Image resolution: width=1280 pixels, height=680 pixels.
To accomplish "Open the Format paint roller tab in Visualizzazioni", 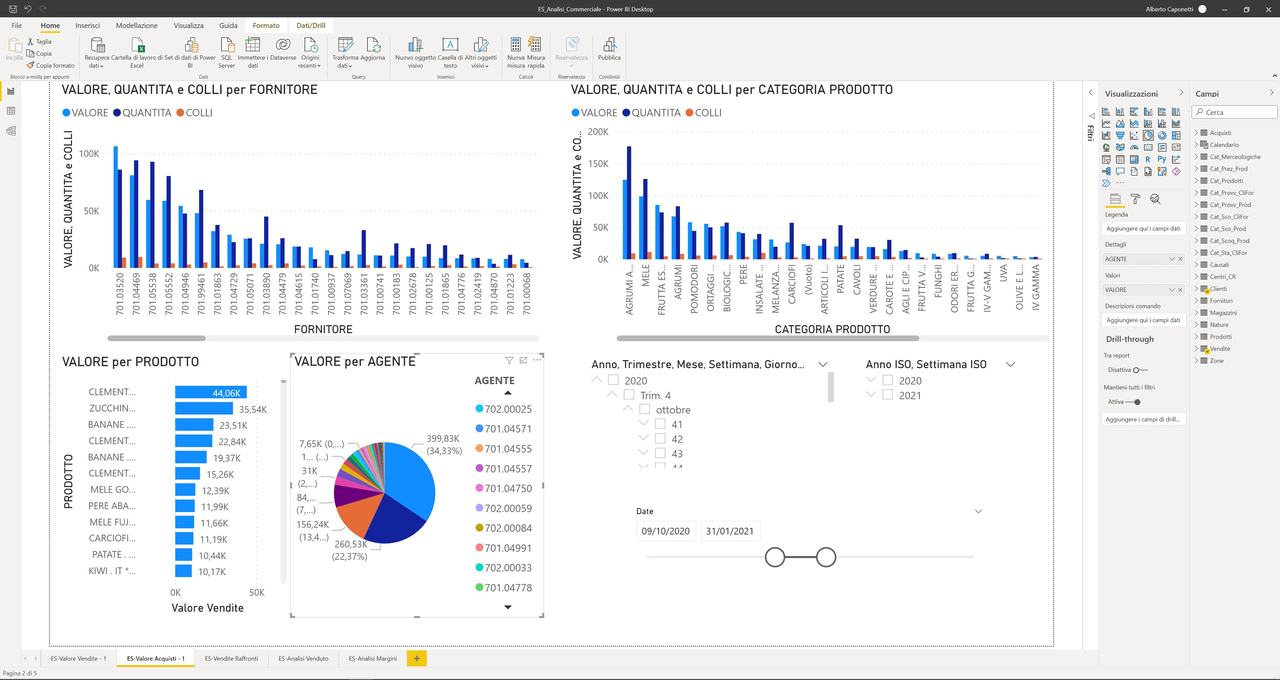I will click(x=1135, y=199).
